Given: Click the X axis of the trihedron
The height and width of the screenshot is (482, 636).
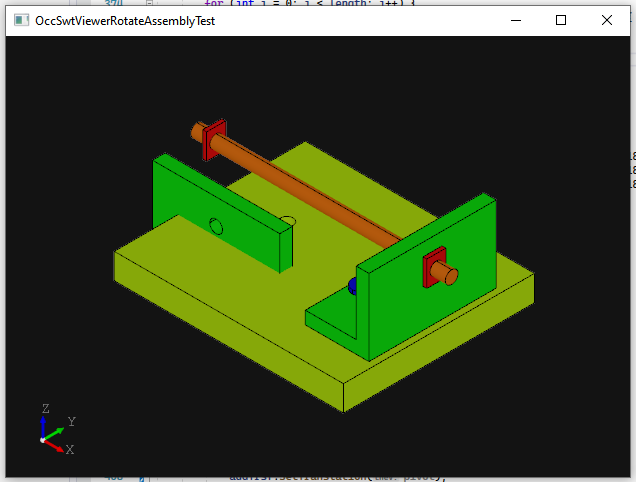Looking at the screenshot, I should [55, 446].
